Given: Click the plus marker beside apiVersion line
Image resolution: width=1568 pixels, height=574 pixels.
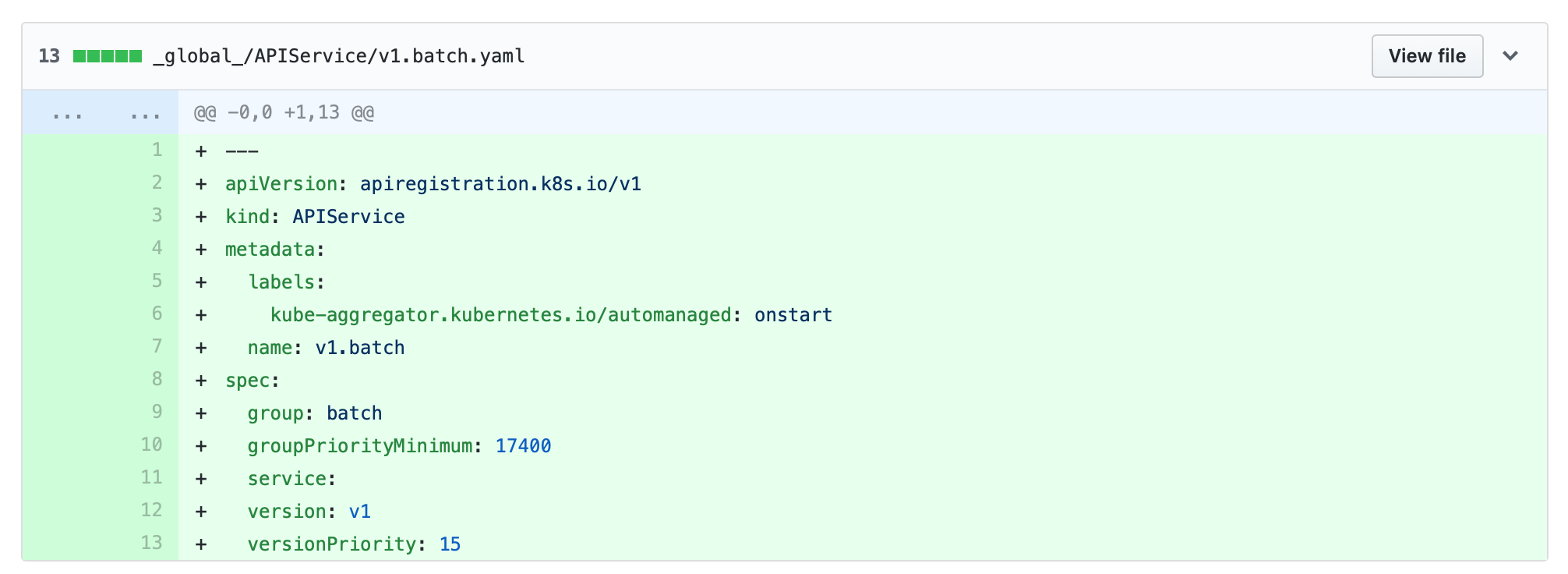Looking at the screenshot, I should tap(200, 183).
